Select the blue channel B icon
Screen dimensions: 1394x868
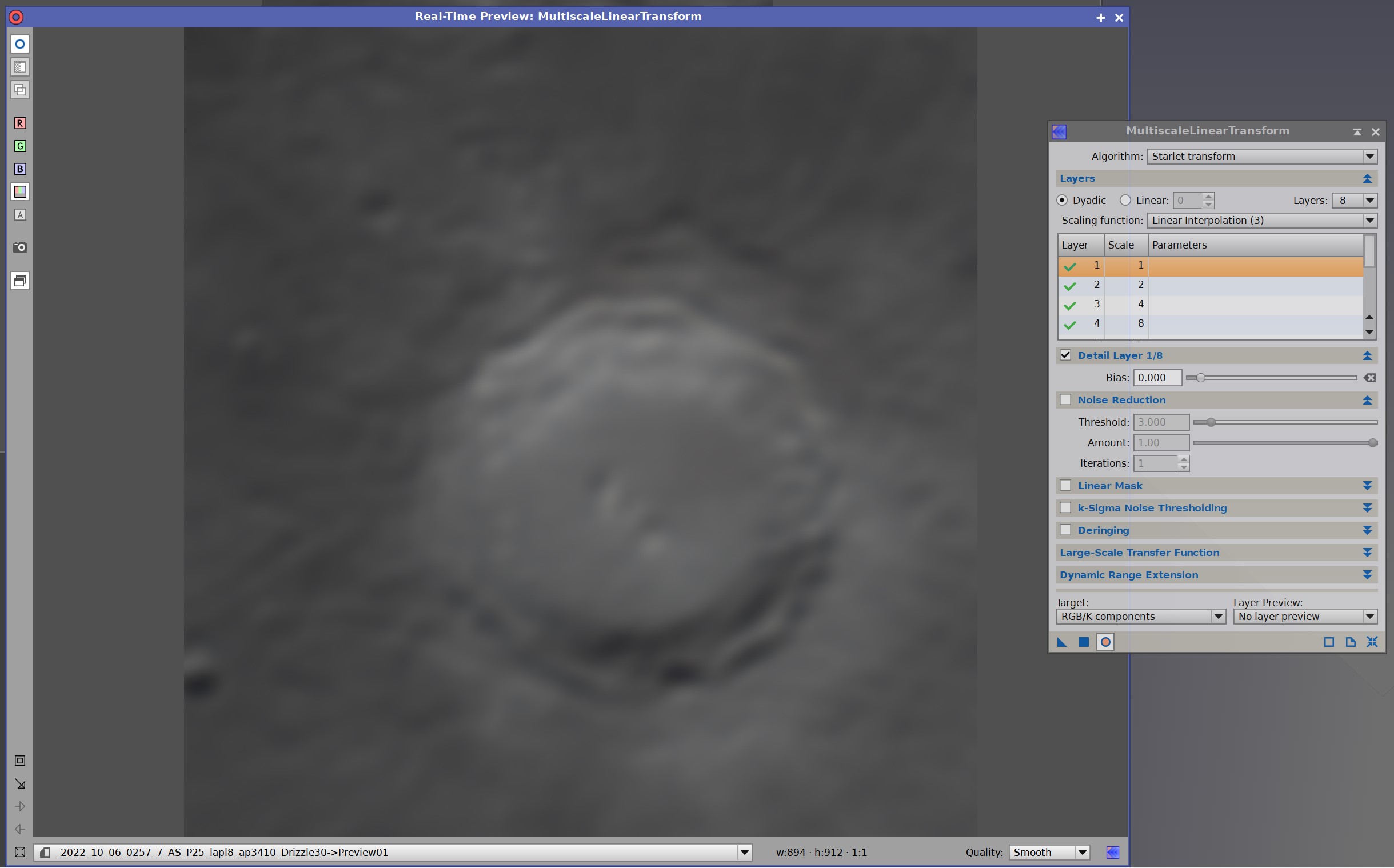pos(20,169)
